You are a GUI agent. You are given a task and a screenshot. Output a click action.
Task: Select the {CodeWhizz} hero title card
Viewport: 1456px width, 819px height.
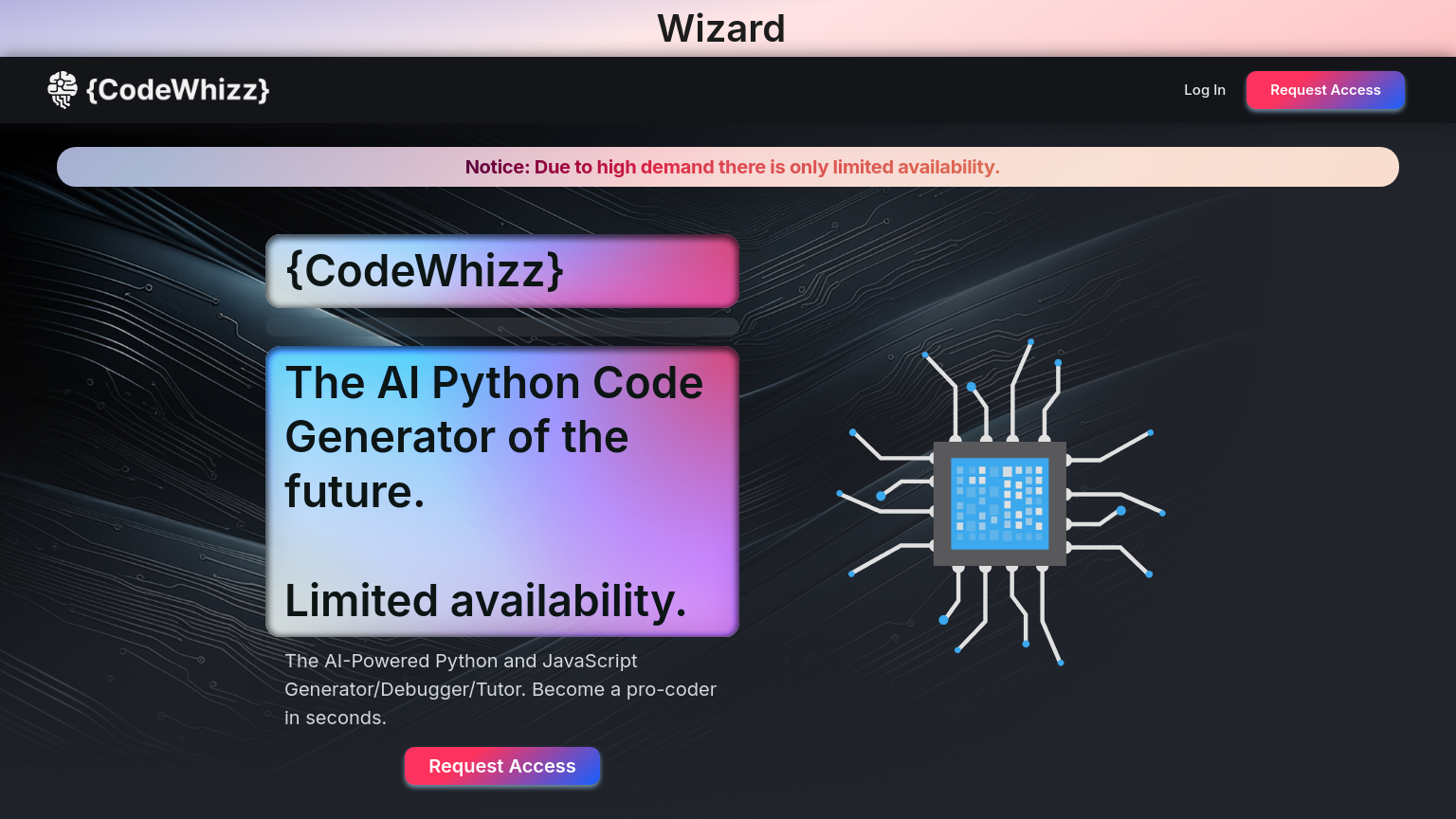point(502,271)
